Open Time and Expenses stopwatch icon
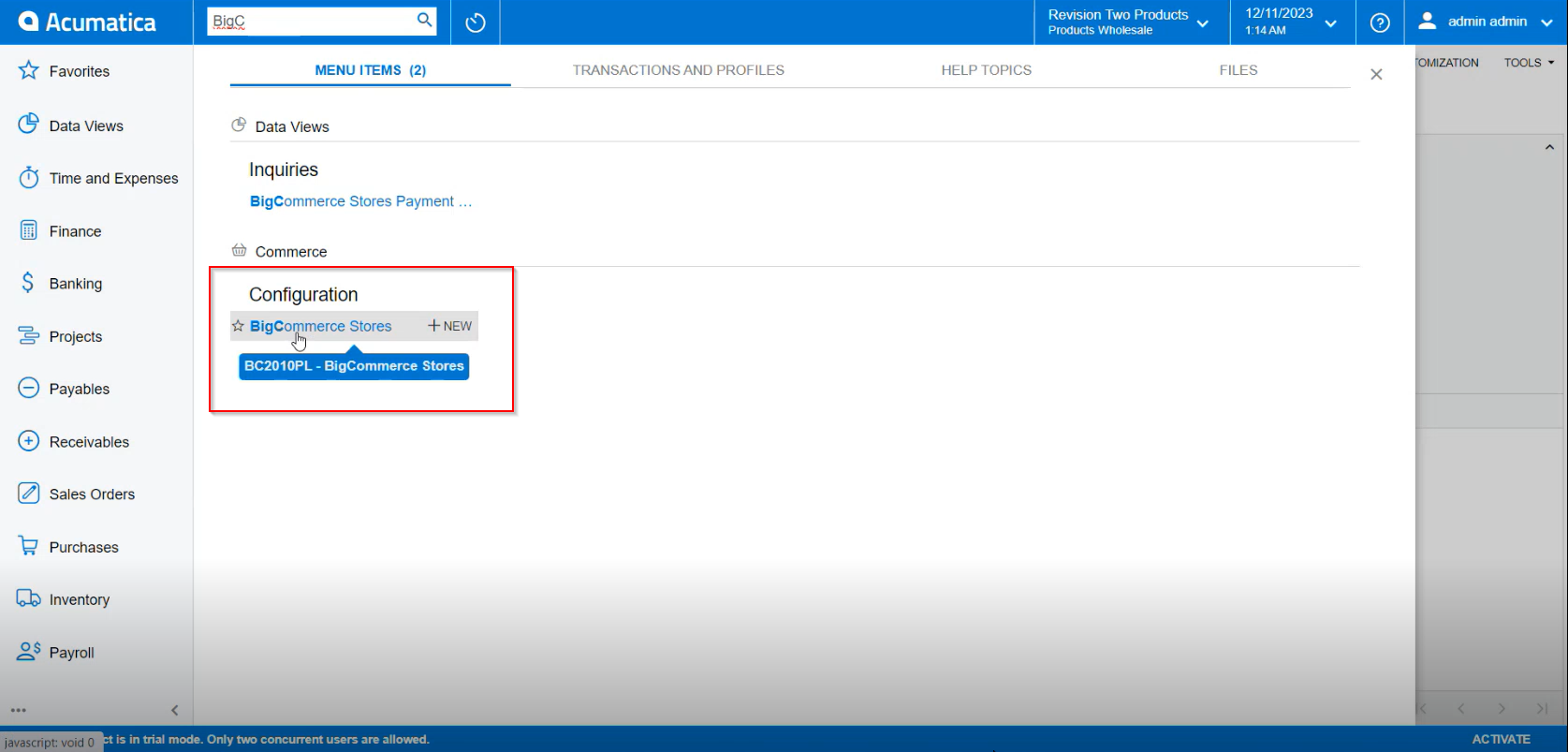The height and width of the screenshot is (752, 1568). (x=29, y=178)
